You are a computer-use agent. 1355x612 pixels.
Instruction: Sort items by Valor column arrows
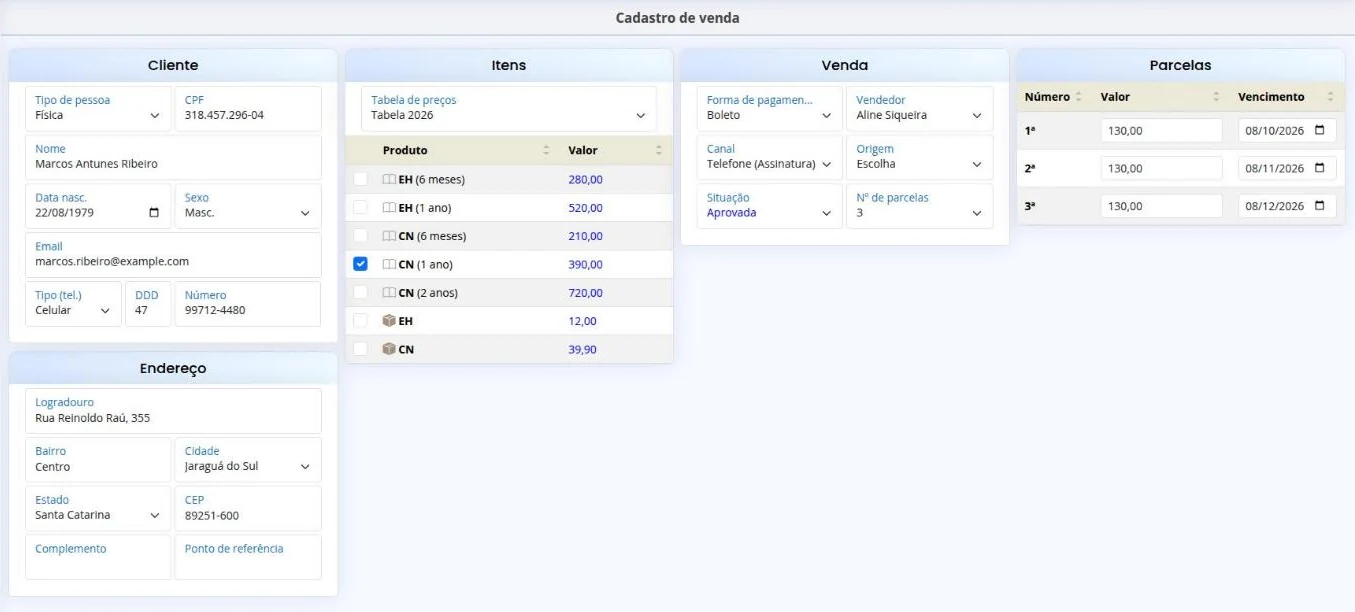tap(659, 150)
